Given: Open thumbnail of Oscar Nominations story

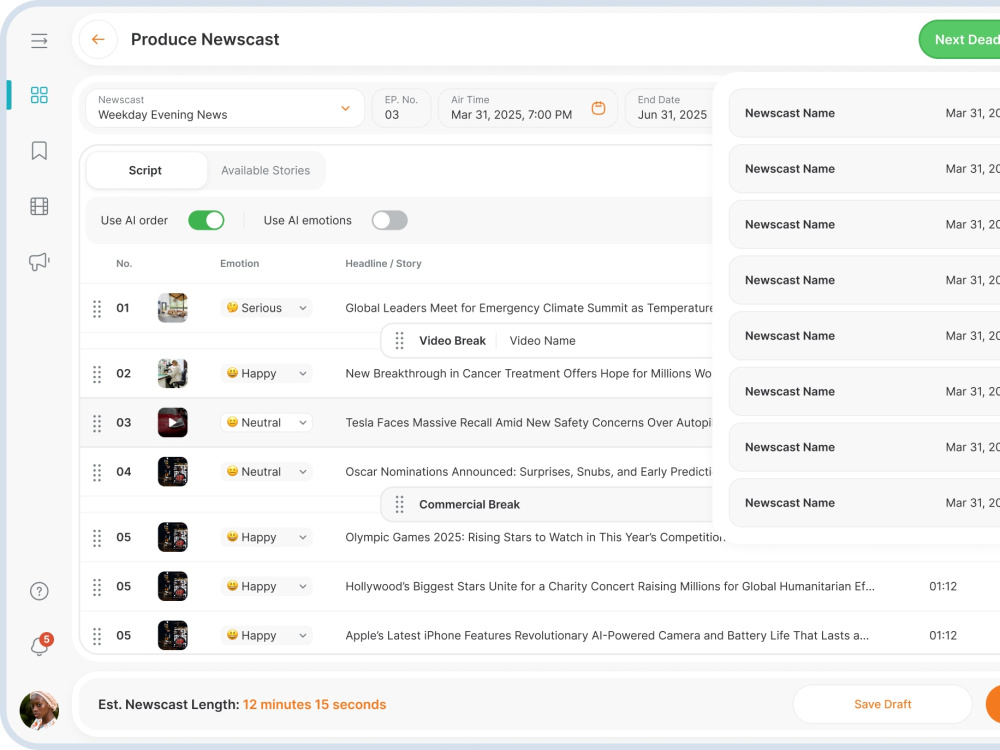Looking at the screenshot, I should click(x=173, y=472).
